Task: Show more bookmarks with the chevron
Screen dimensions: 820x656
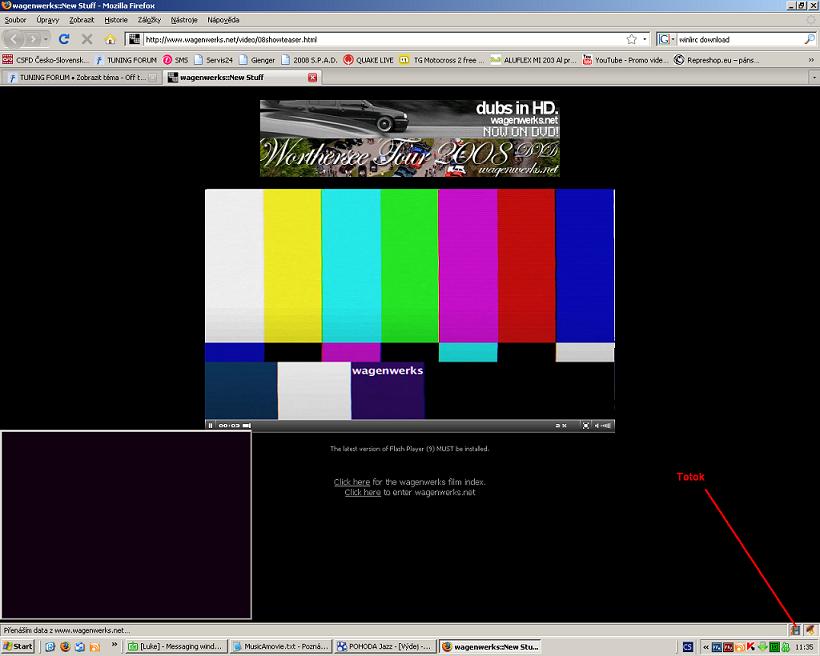Action: (811, 60)
